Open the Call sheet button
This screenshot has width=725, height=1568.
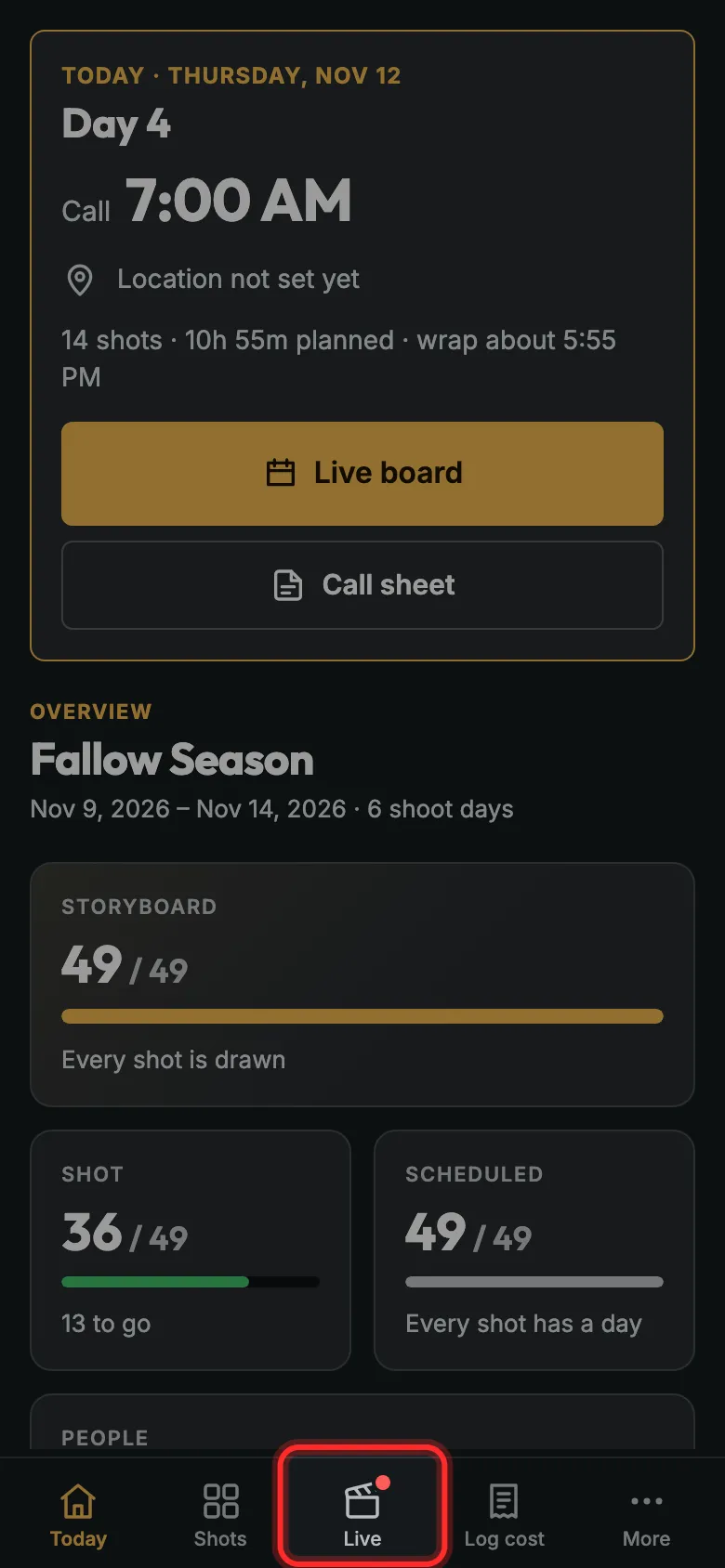(362, 585)
